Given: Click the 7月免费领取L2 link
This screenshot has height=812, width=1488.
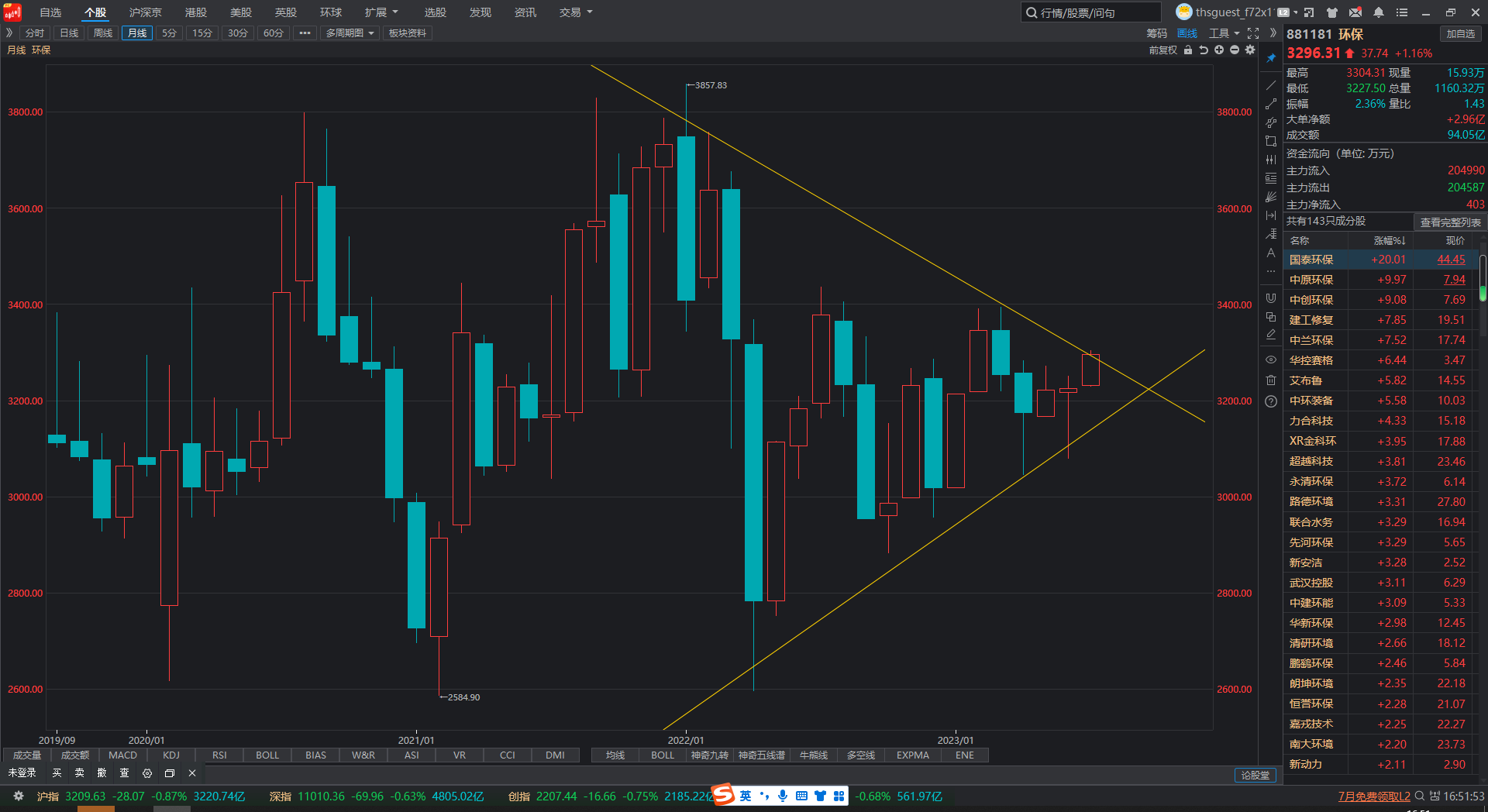Looking at the screenshot, I should click(1374, 796).
